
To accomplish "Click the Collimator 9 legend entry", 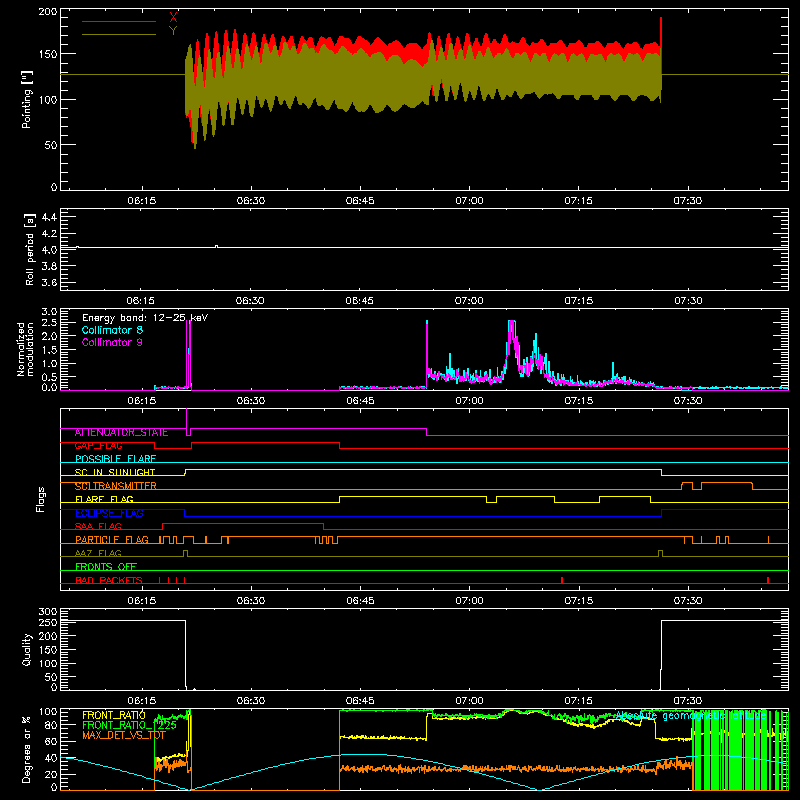I will pos(112,342).
